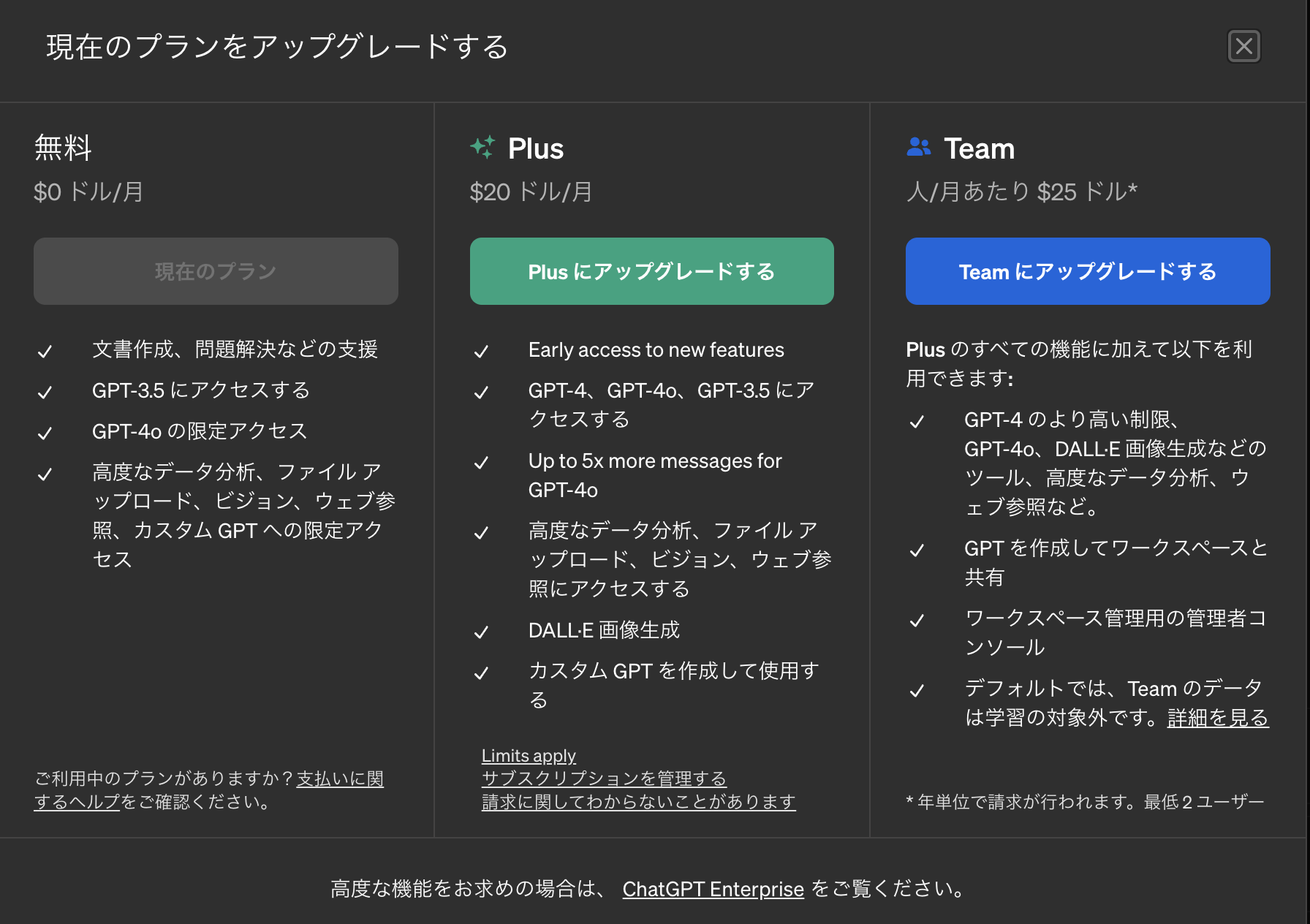The height and width of the screenshot is (924, 1310).
Task: Click checkmark beside Up to 5x more messages
Action: 481,463
